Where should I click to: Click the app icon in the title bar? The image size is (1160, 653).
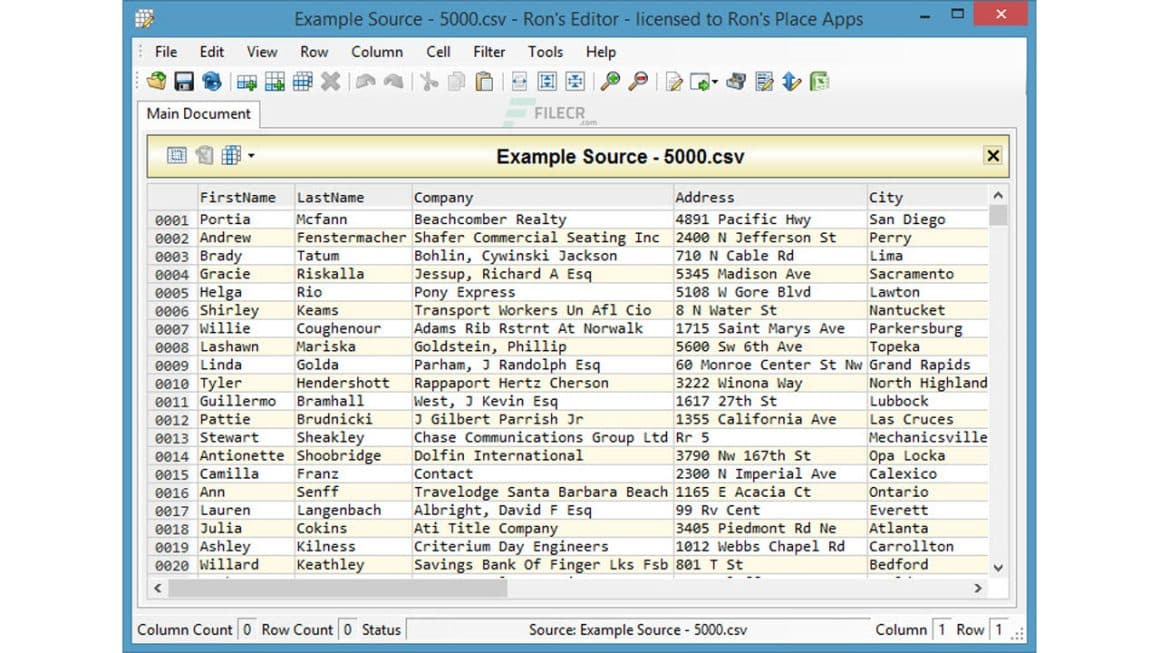(x=145, y=18)
